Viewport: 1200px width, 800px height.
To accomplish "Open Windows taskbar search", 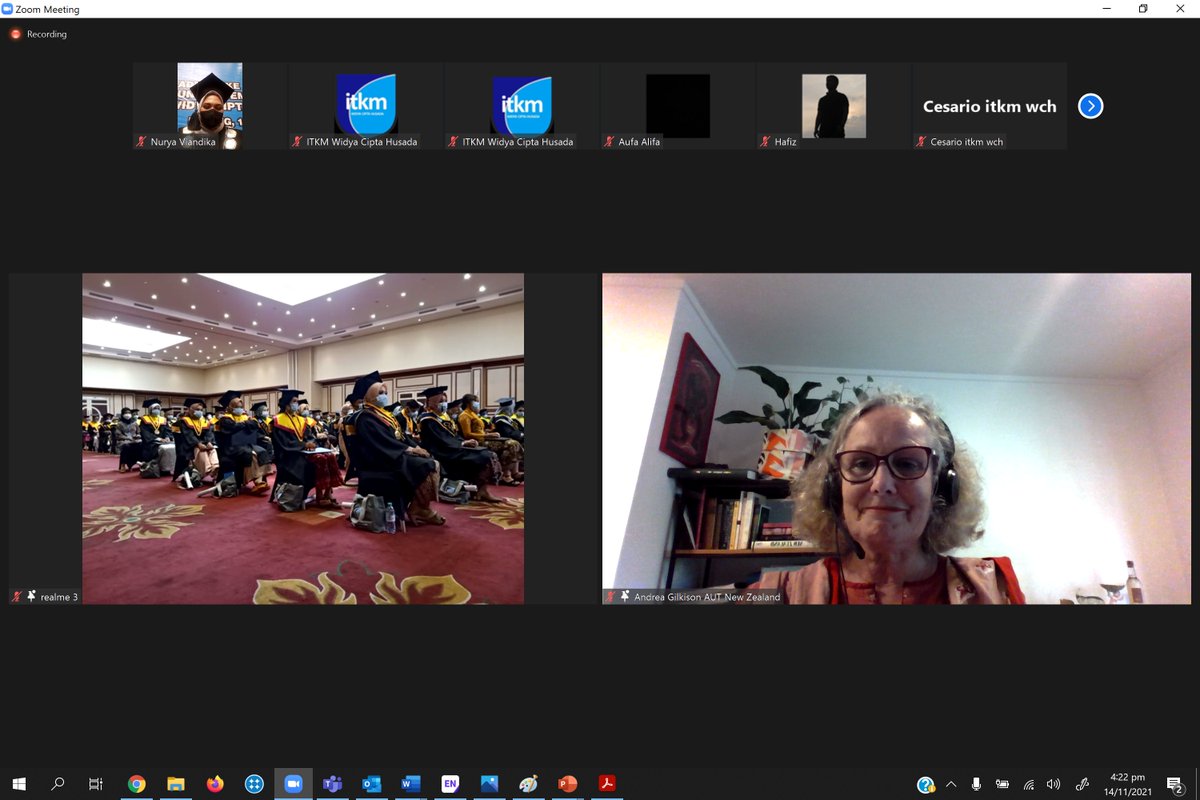I will [x=58, y=784].
